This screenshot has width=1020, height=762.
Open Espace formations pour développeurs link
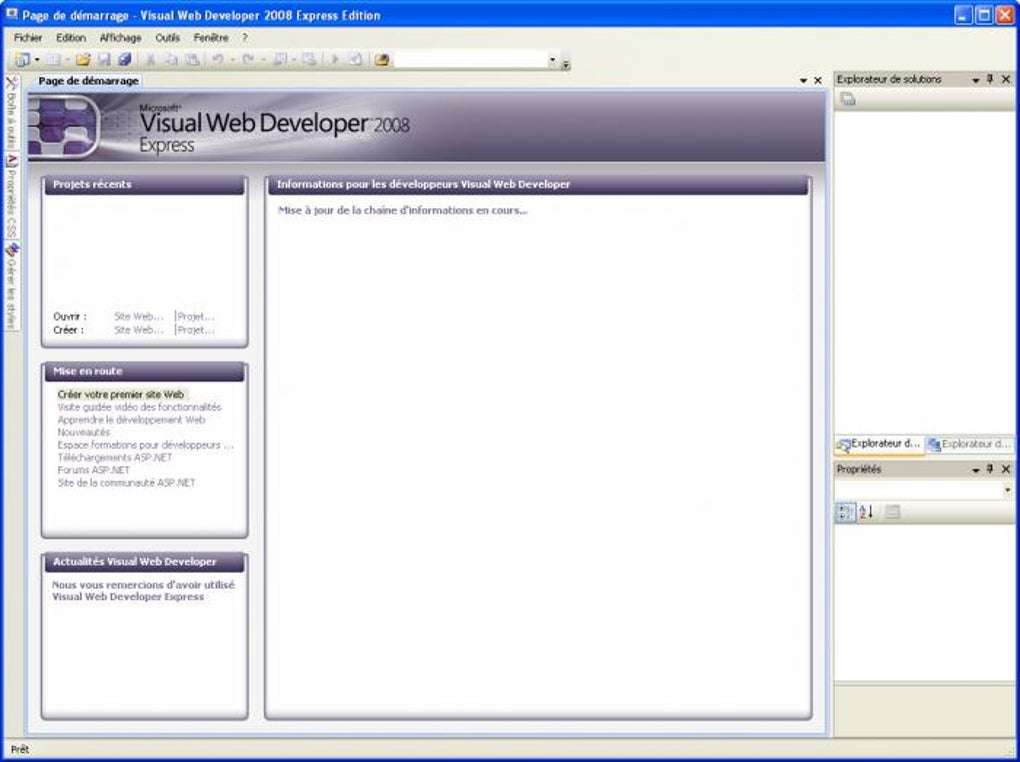(145, 445)
